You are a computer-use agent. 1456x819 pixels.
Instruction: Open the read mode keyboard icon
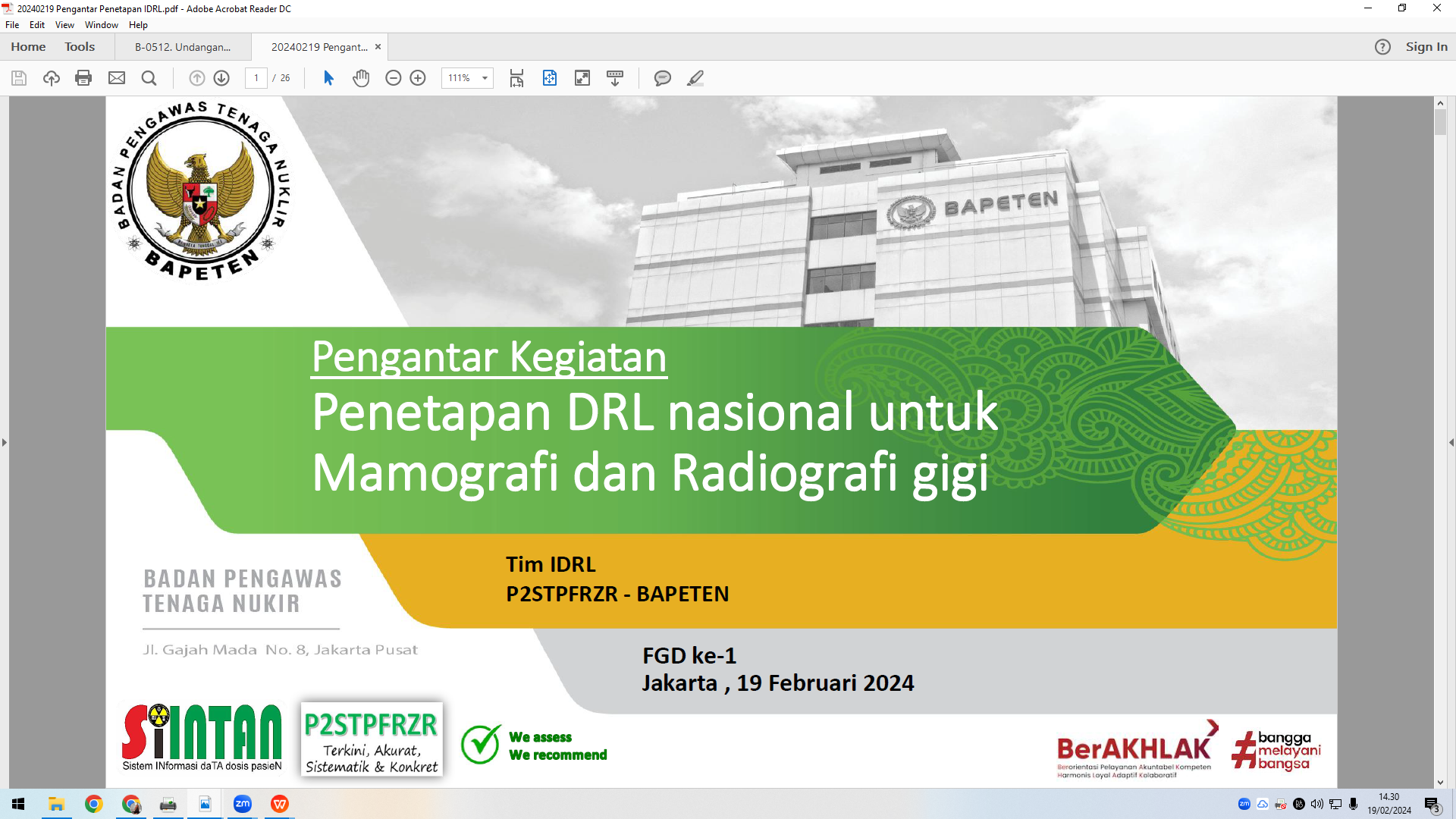(x=615, y=78)
